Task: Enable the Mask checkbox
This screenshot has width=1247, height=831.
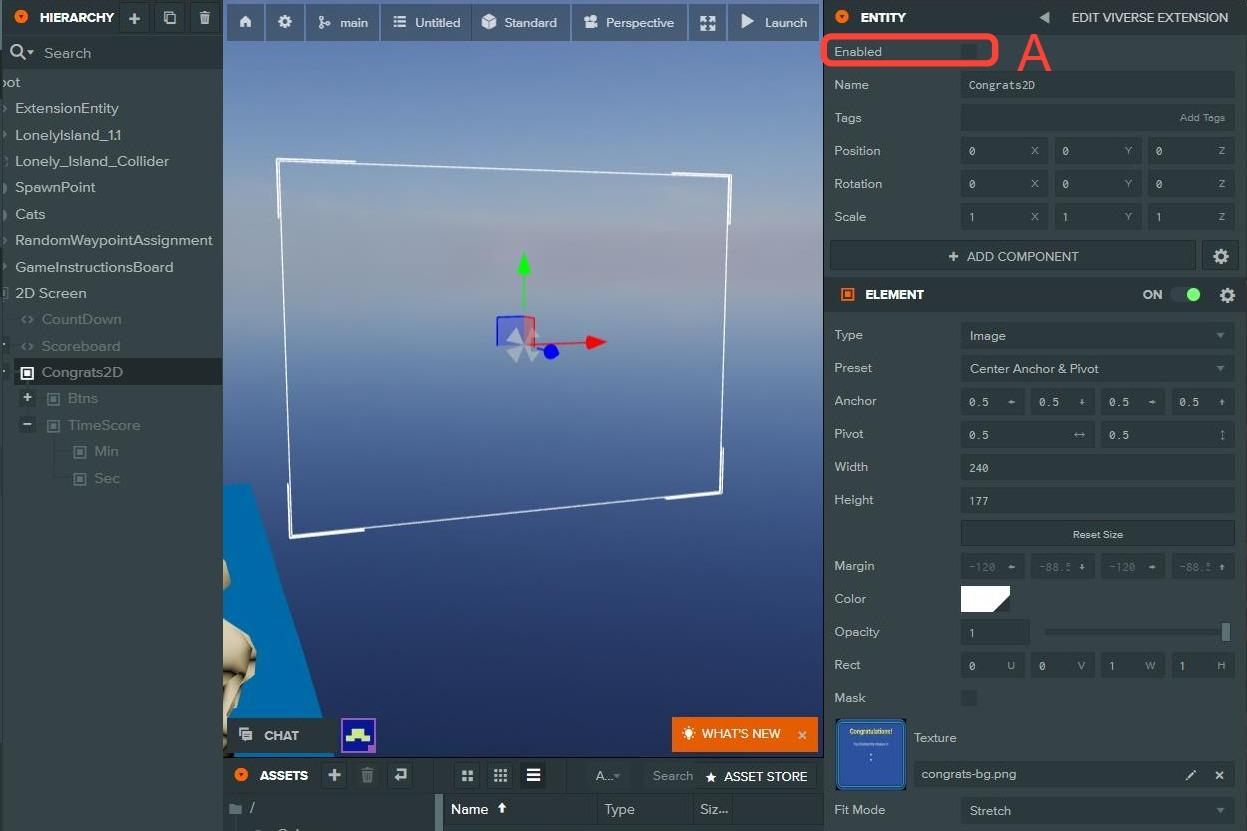Action: click(969, 698)
